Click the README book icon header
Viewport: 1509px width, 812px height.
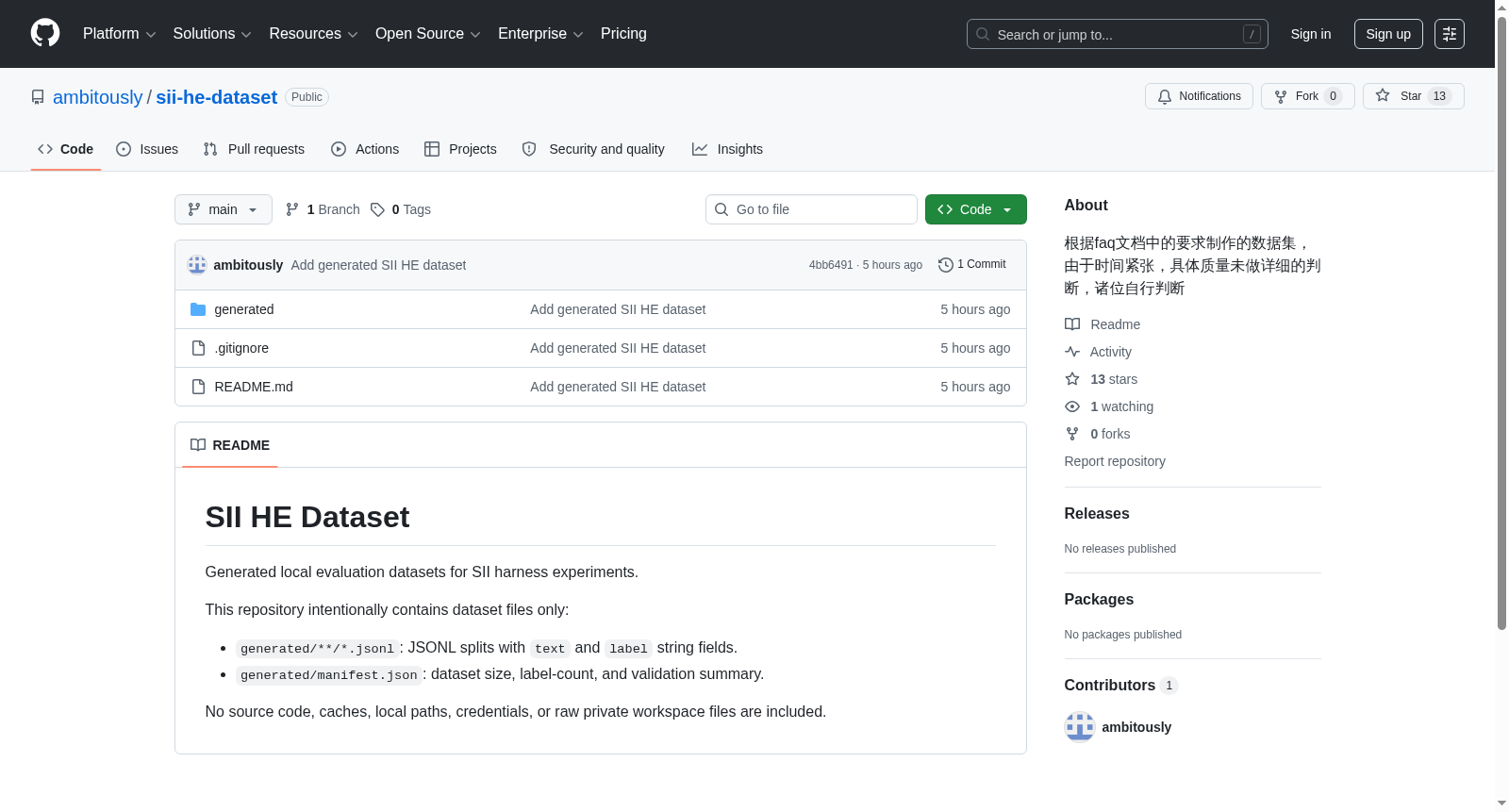198,445
